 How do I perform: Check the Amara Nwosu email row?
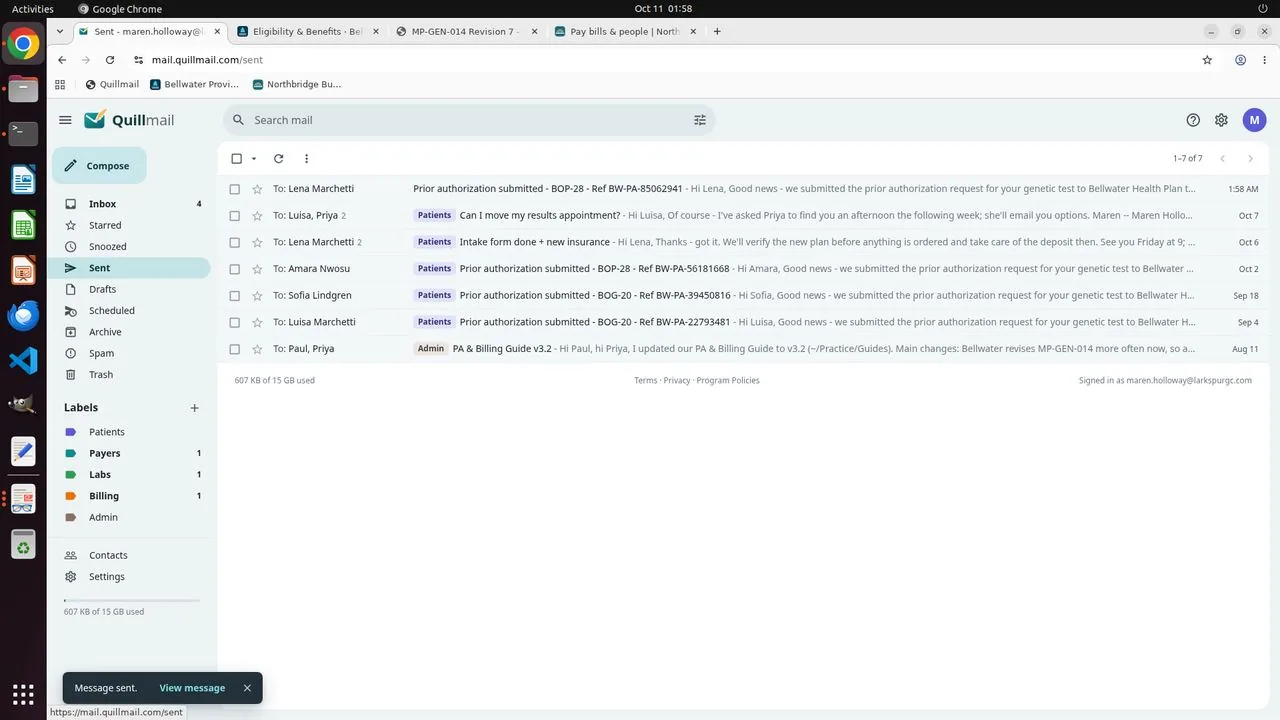pos(235,269)
